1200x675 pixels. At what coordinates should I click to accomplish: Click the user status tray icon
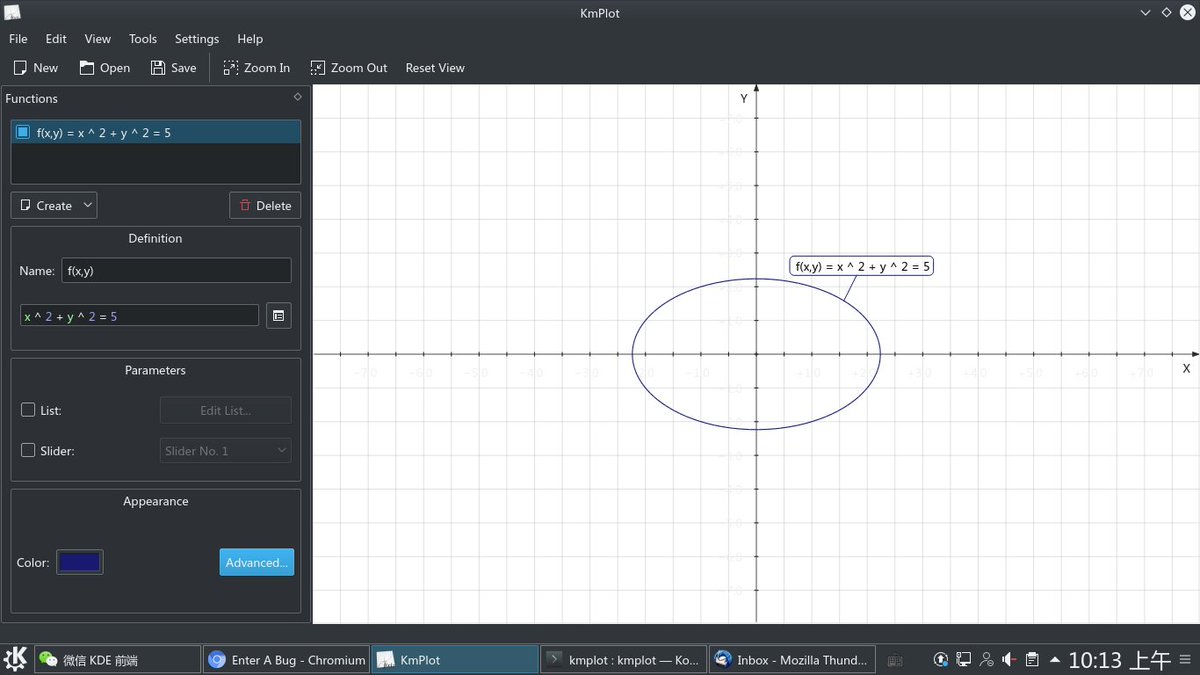point(987,660)
